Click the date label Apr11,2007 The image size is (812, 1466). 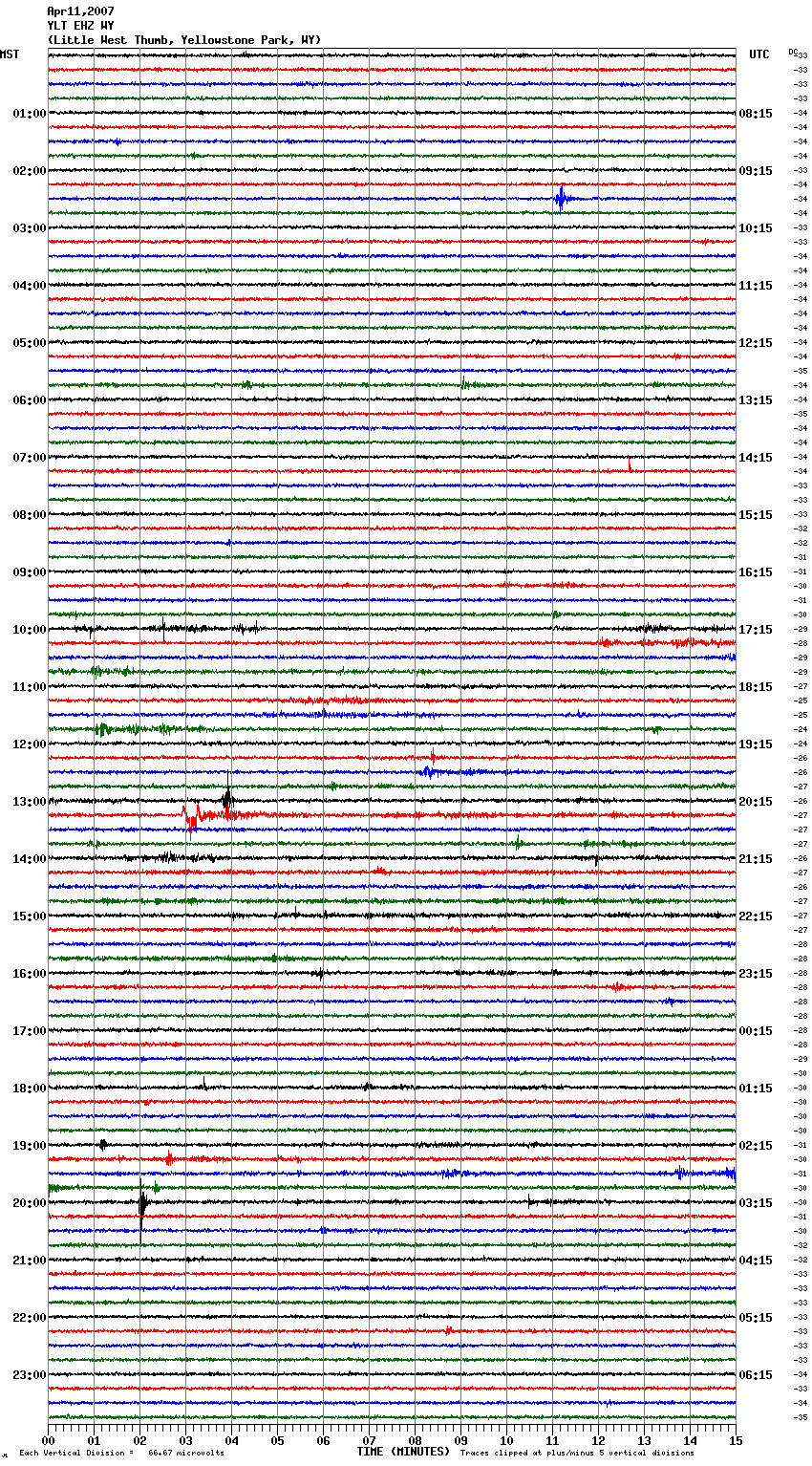[x=79, y=11]
